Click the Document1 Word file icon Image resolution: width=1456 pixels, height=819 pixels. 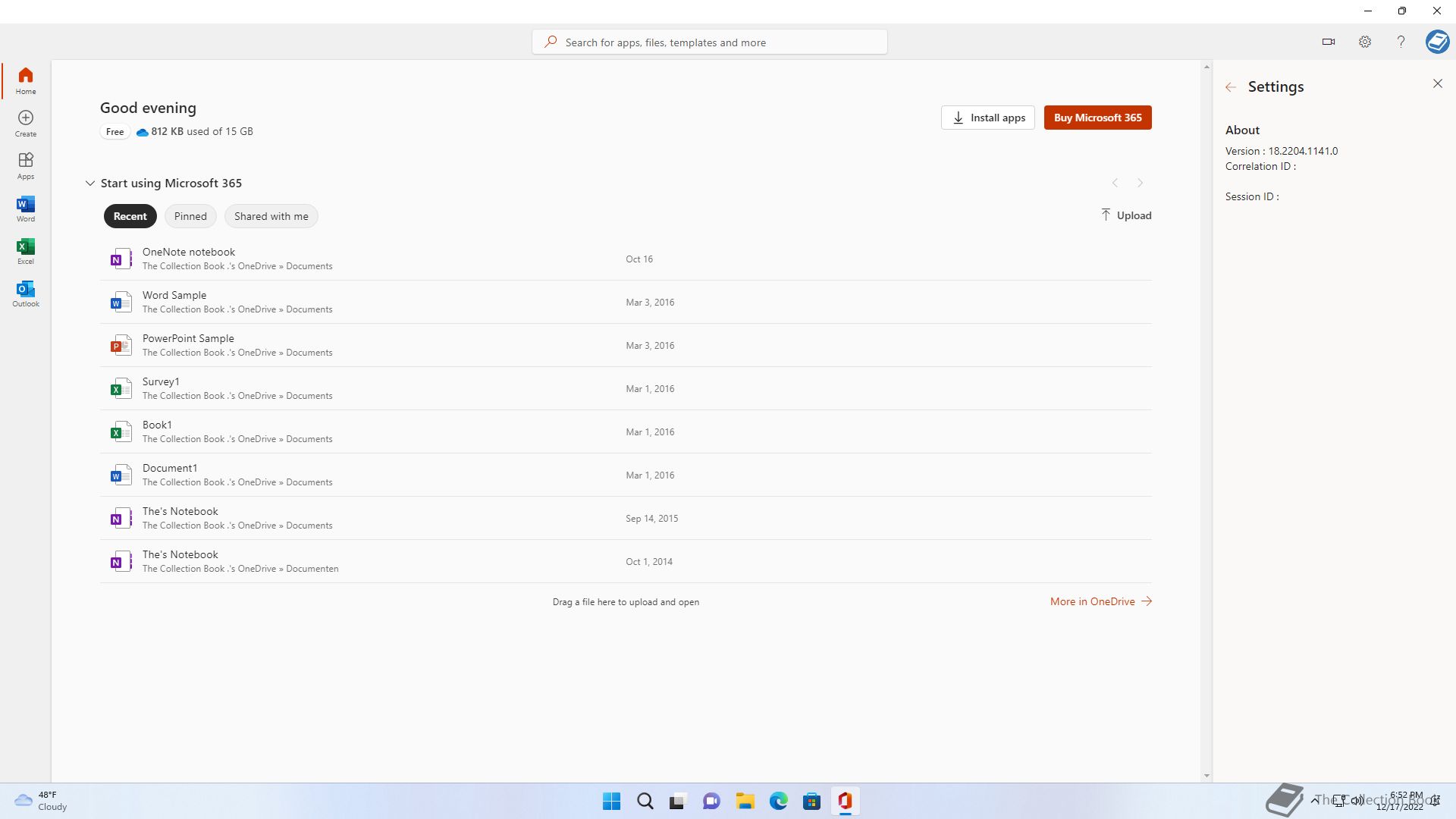(121, 475)
